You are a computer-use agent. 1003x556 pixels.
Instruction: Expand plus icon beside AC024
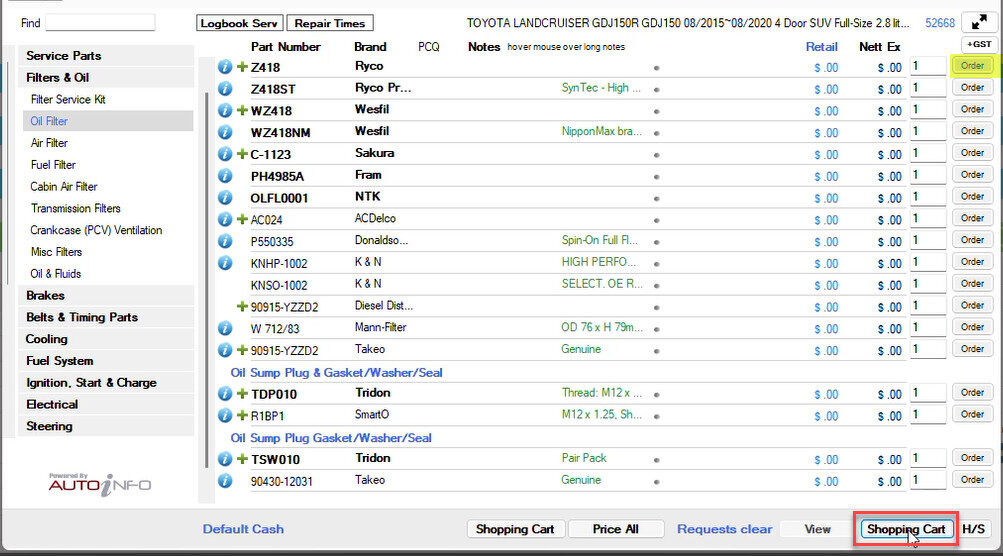pyautogui.click(x=242, y=219)
